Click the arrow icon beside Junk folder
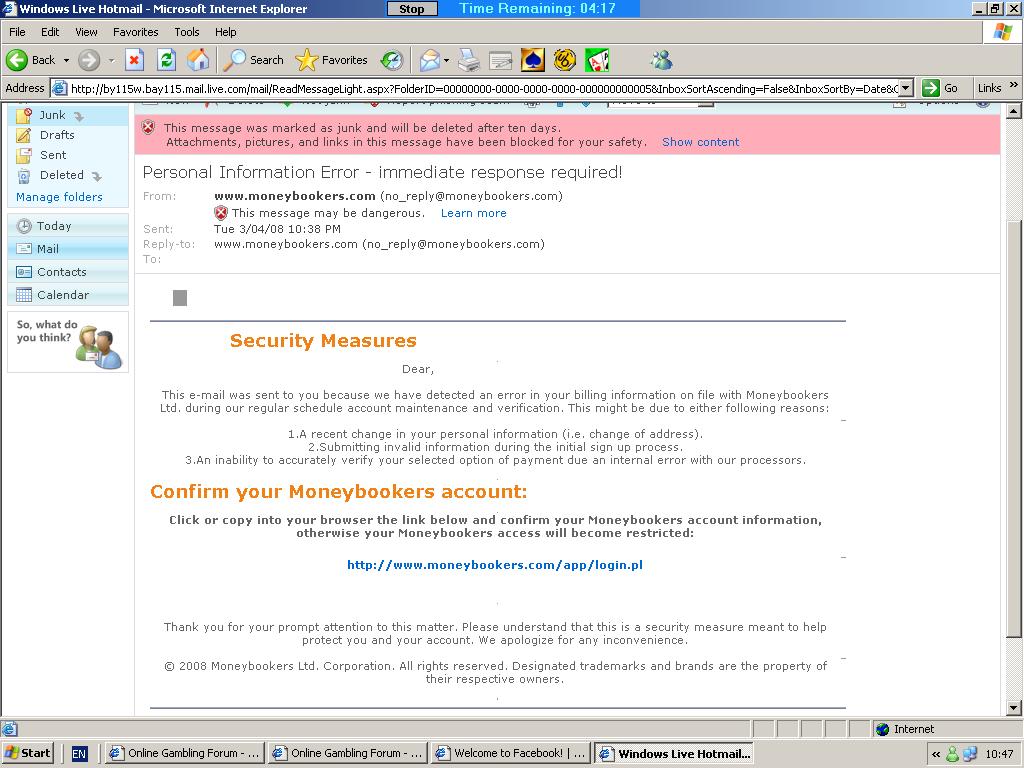Image resolution: width=1024 pixels, height=768 pixels. coord(79,116)
